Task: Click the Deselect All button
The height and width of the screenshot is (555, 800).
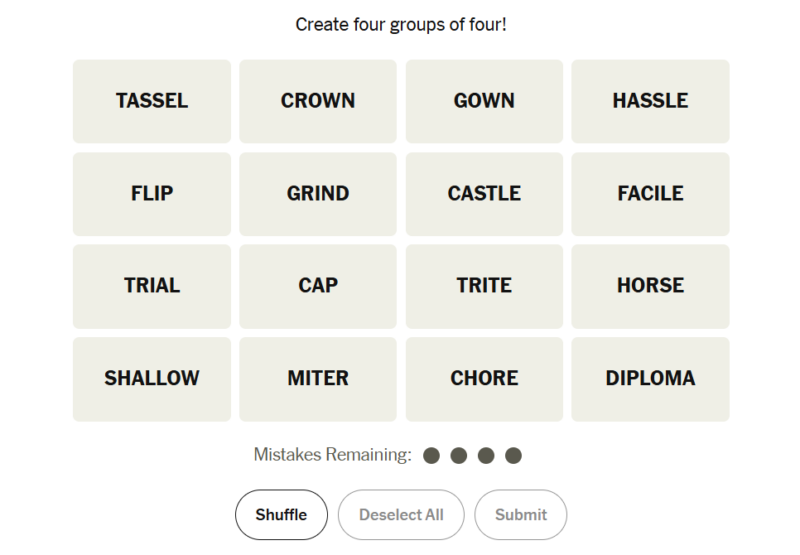Action: pos(401,515)
